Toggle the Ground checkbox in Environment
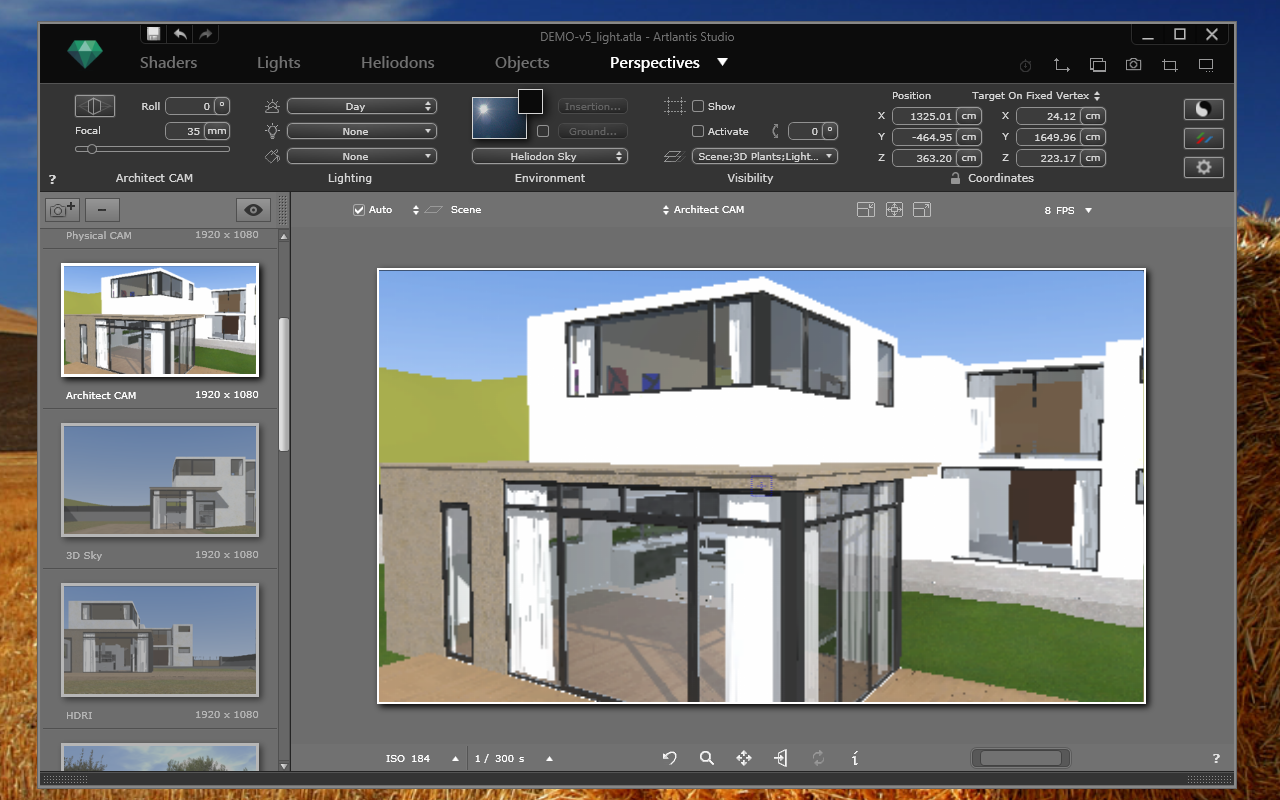Image resolution: width=1280 pixels, height=800 pixels. click(x=543, y=131)
